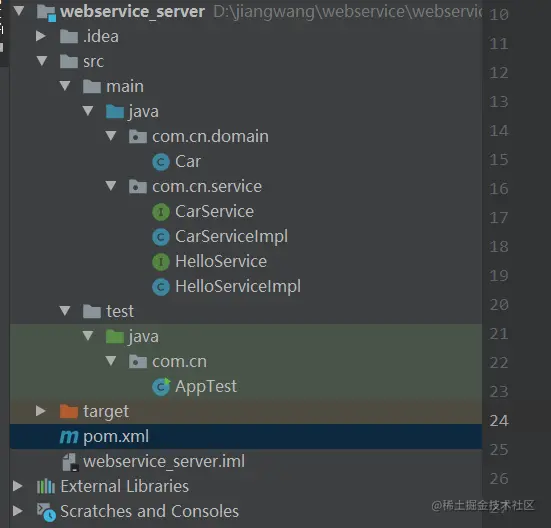This screenshot has height=528, width=551.
Task: Click the green java test root icon
Action: click(x=115, y=337)
